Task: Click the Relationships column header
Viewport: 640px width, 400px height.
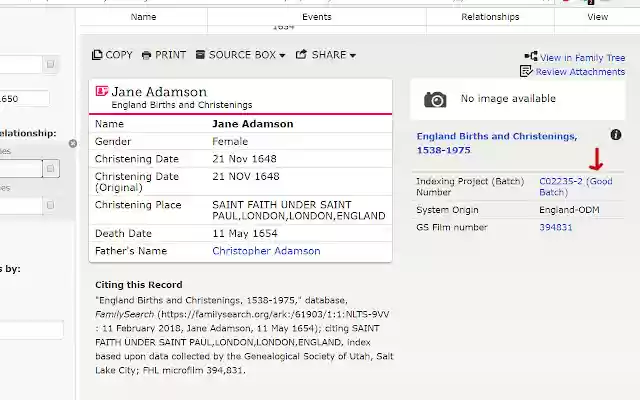Action: tap(490, 17)
